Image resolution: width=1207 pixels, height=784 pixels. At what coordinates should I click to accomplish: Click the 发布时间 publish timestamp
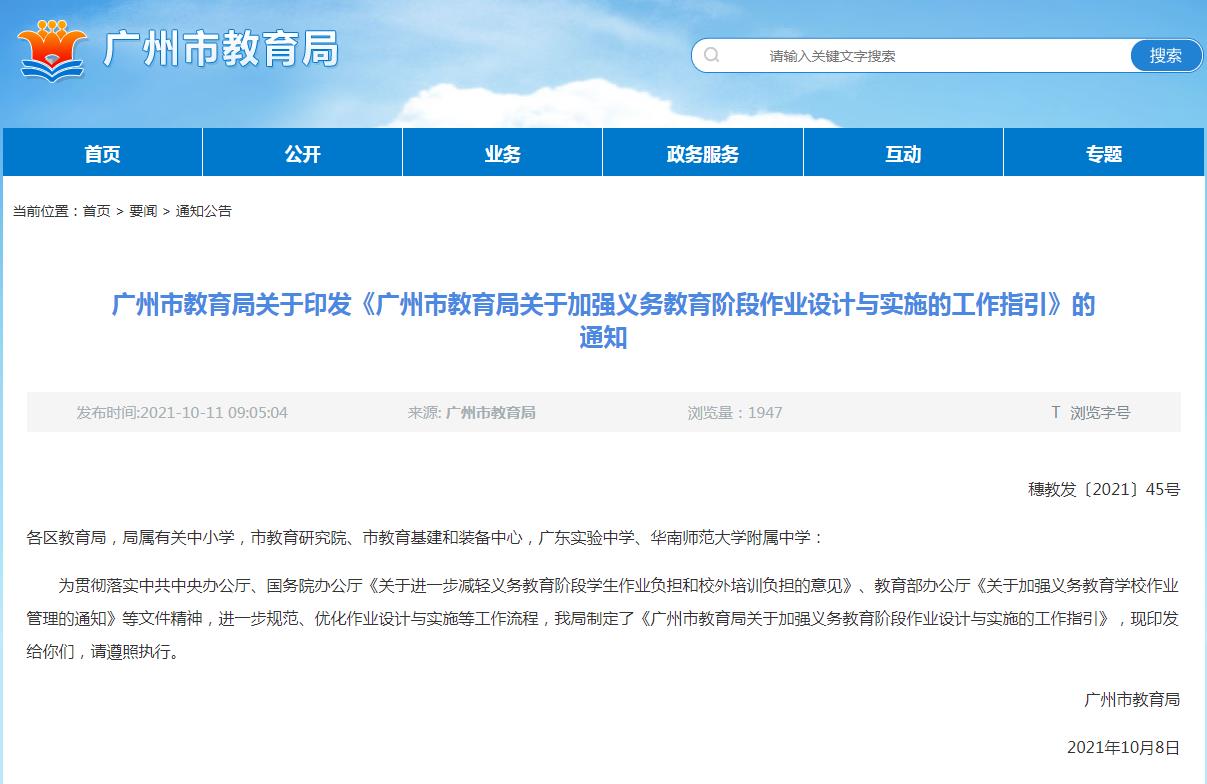(182, 412)
